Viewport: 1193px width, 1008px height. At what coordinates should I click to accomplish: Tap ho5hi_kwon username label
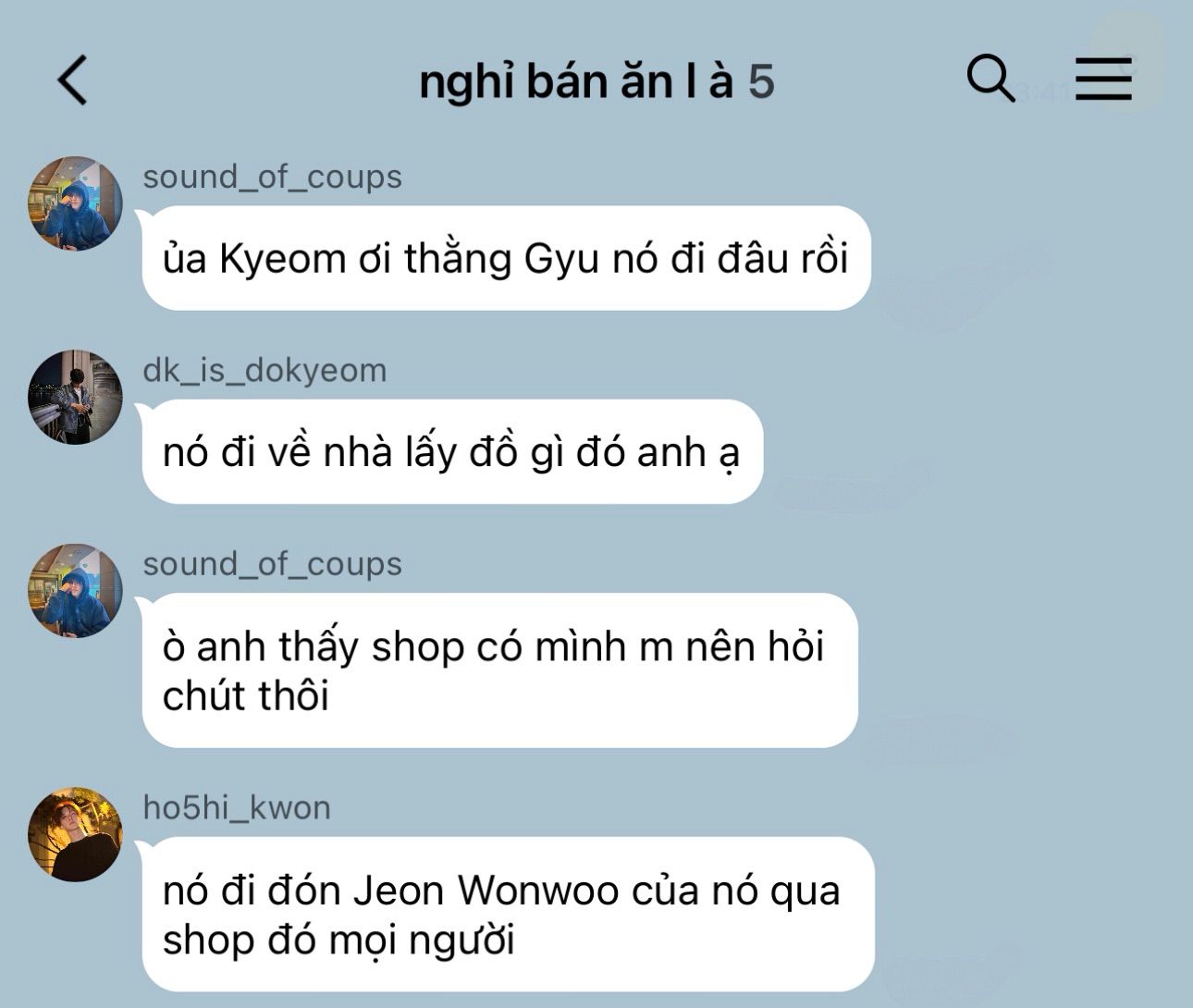coord(236,808)
